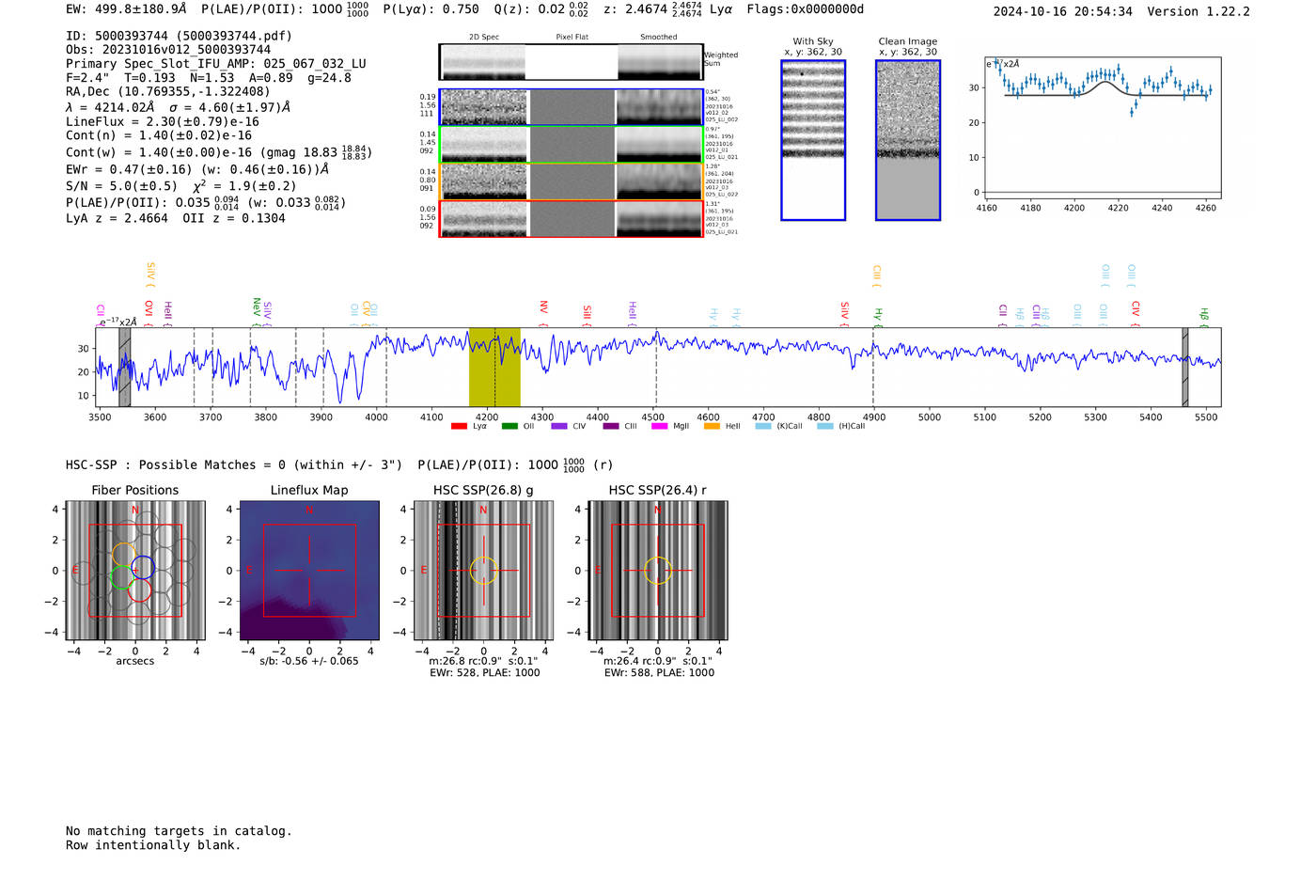Click the red Lyα legend swatch
The height and width of the screenshot is (896, 1316).
(459, 426)
